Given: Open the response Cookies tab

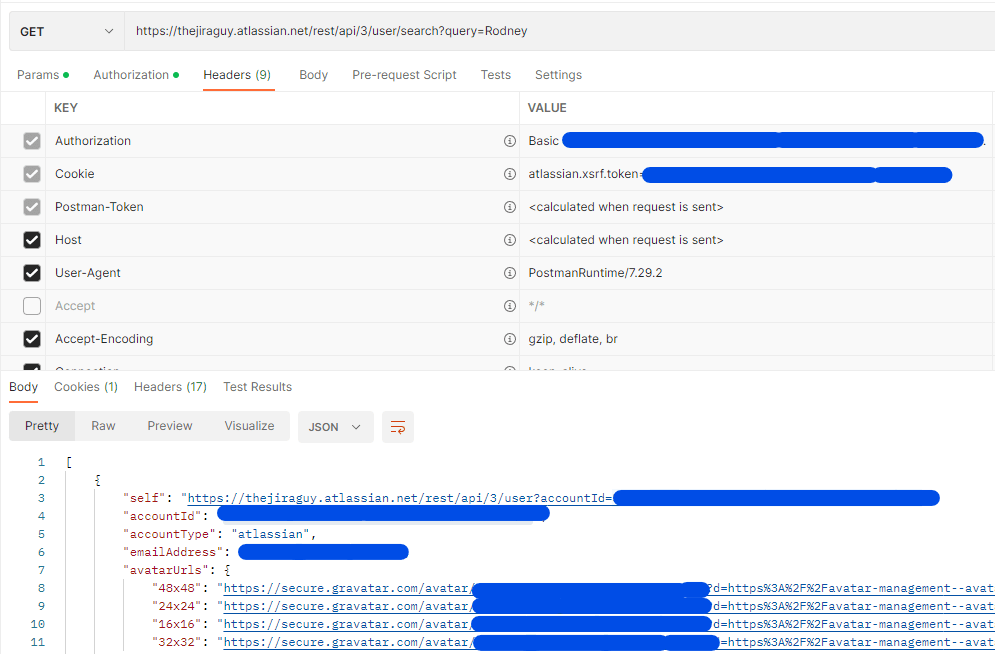Looking at the screenshot, I should pos(85,387).
